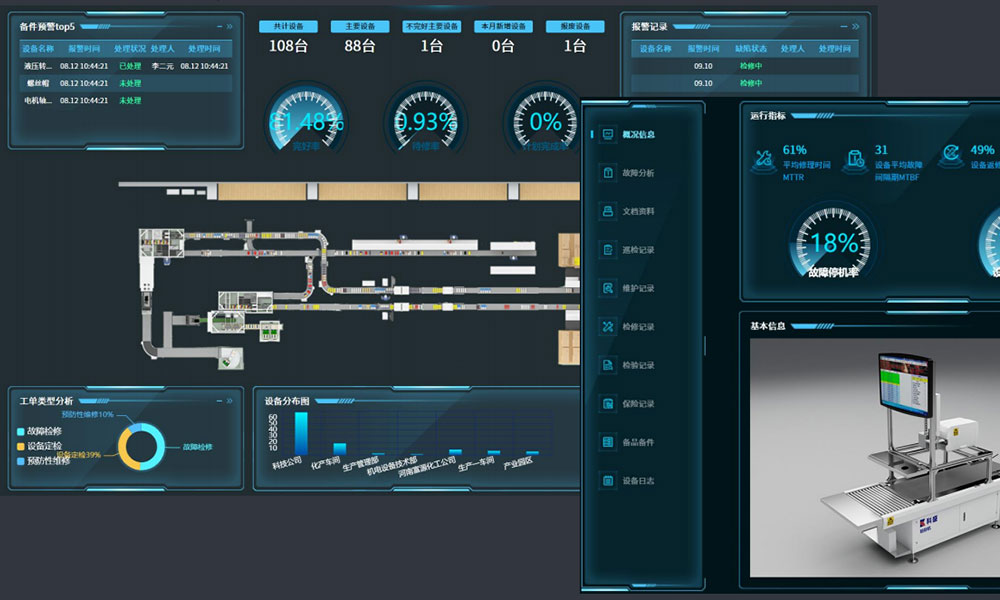Open the 概况信息 menu item
Viewport: 1000px width, 600px height.
638,135
